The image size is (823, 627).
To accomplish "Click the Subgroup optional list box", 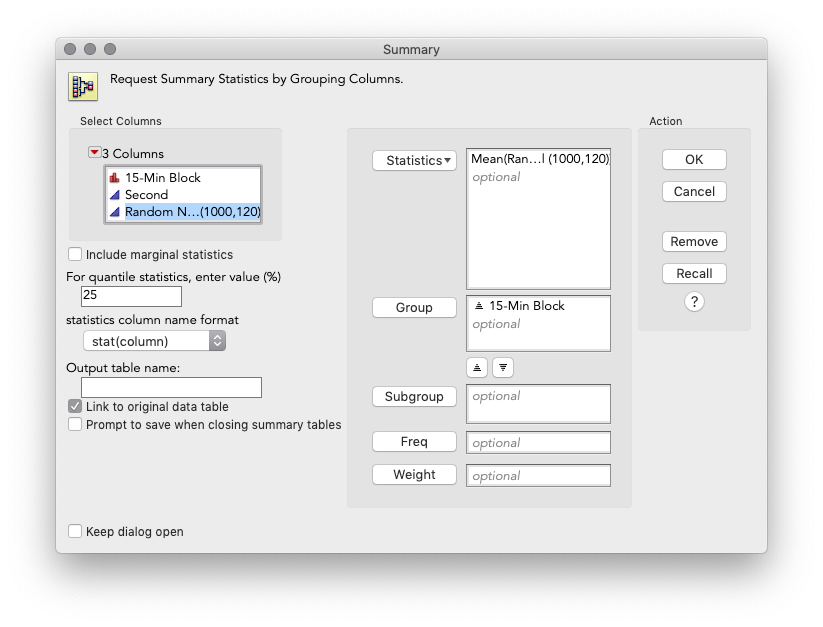I will click(538, 403).
